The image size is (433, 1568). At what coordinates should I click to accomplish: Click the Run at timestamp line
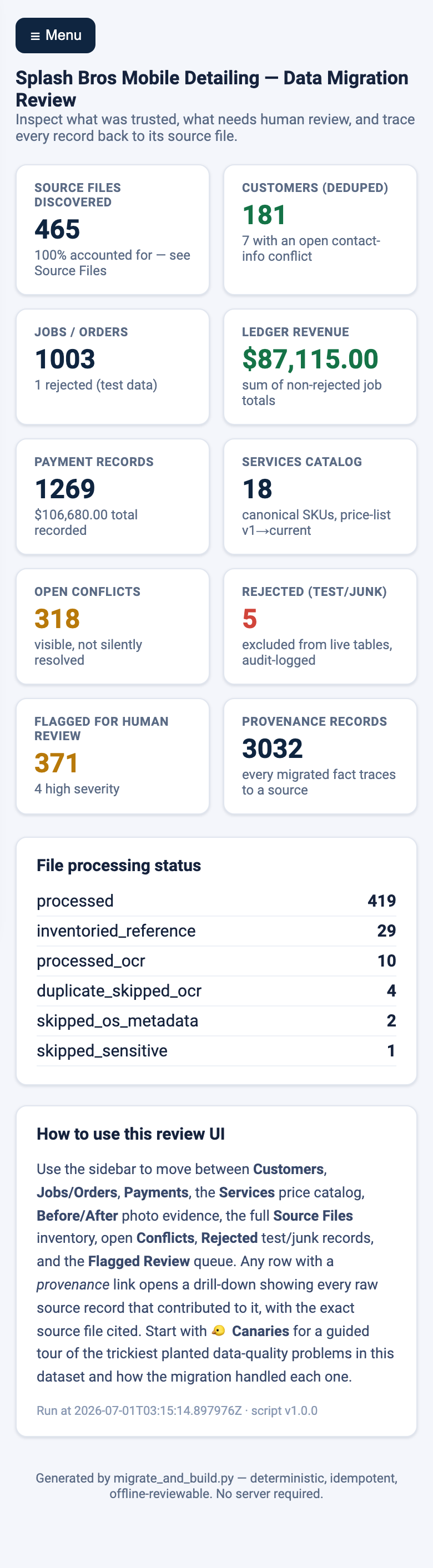pyautogui.click(x=177, y=1410)
